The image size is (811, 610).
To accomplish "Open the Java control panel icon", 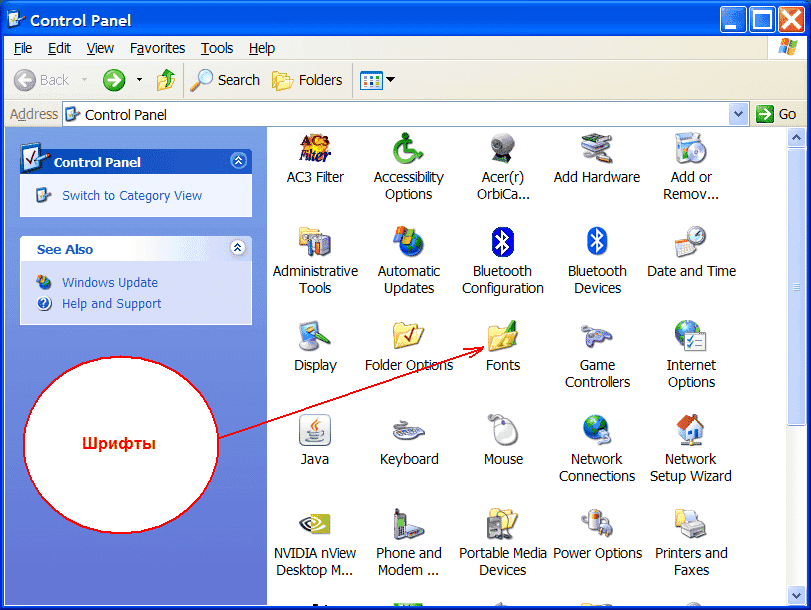I will [315, 432].
